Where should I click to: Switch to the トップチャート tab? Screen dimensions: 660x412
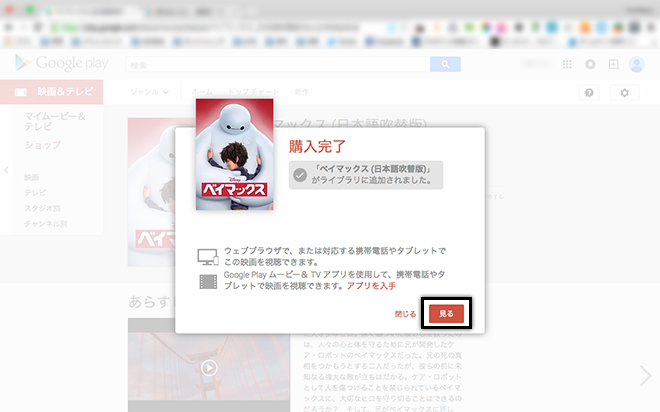pos(253,92)
